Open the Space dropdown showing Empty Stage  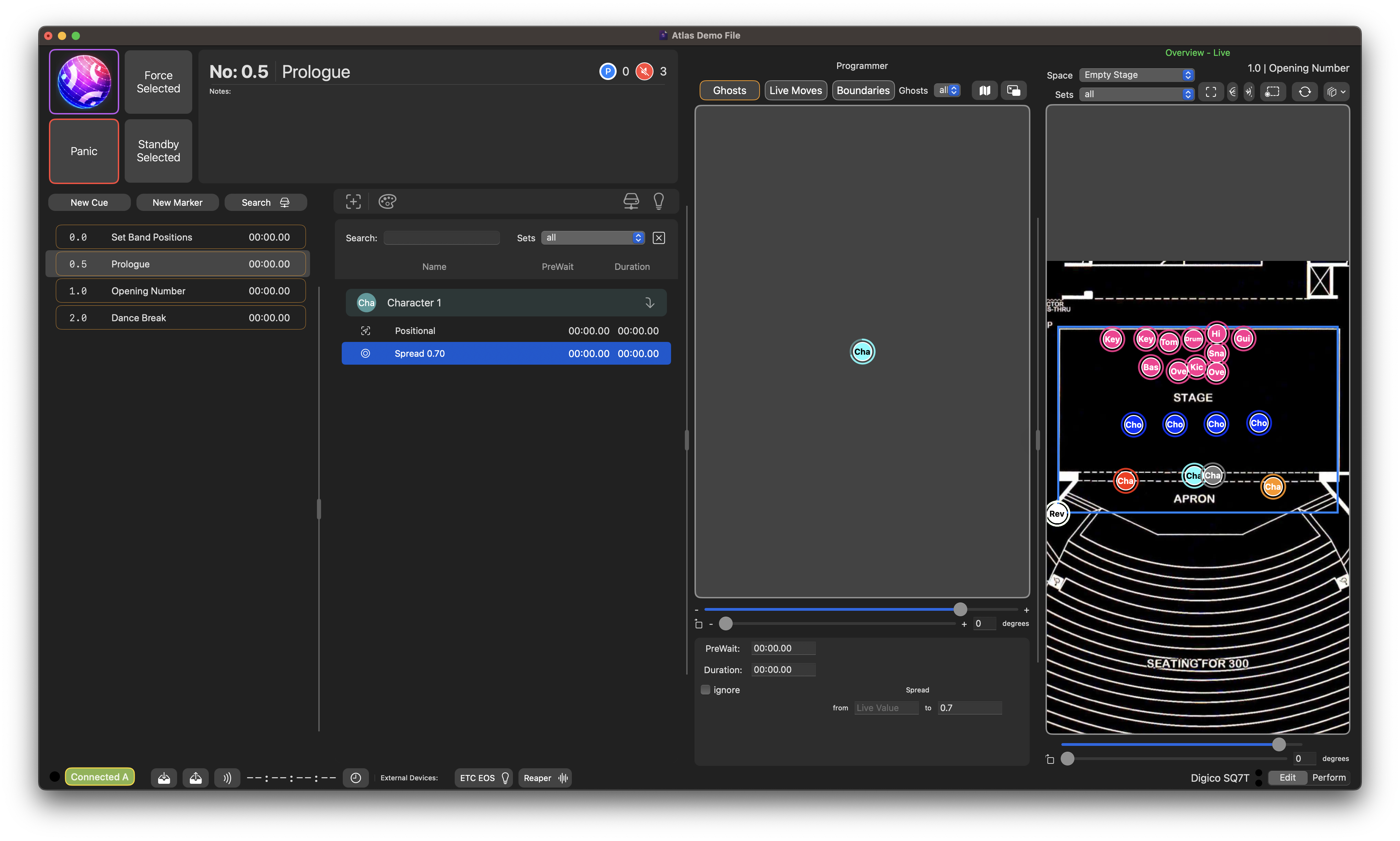click(1137, 75)
